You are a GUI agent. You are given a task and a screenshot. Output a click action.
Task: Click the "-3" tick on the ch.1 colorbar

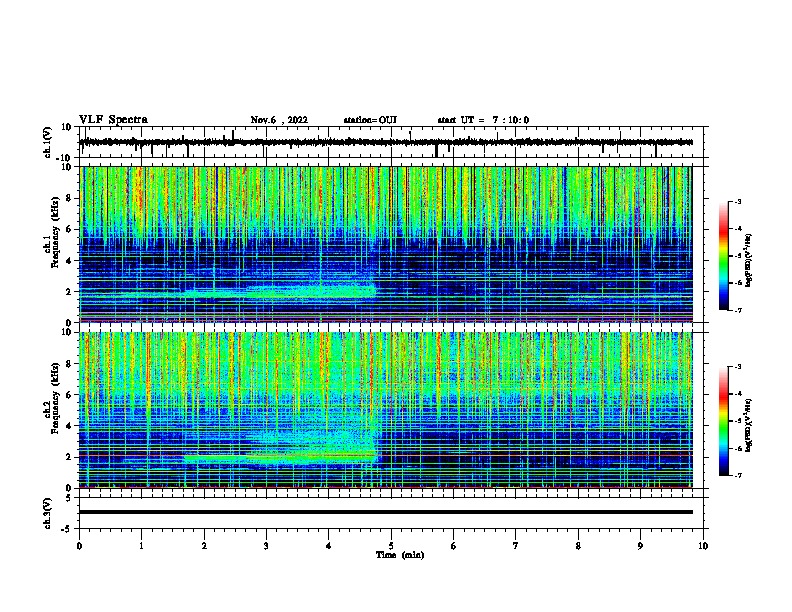(737, 201)
